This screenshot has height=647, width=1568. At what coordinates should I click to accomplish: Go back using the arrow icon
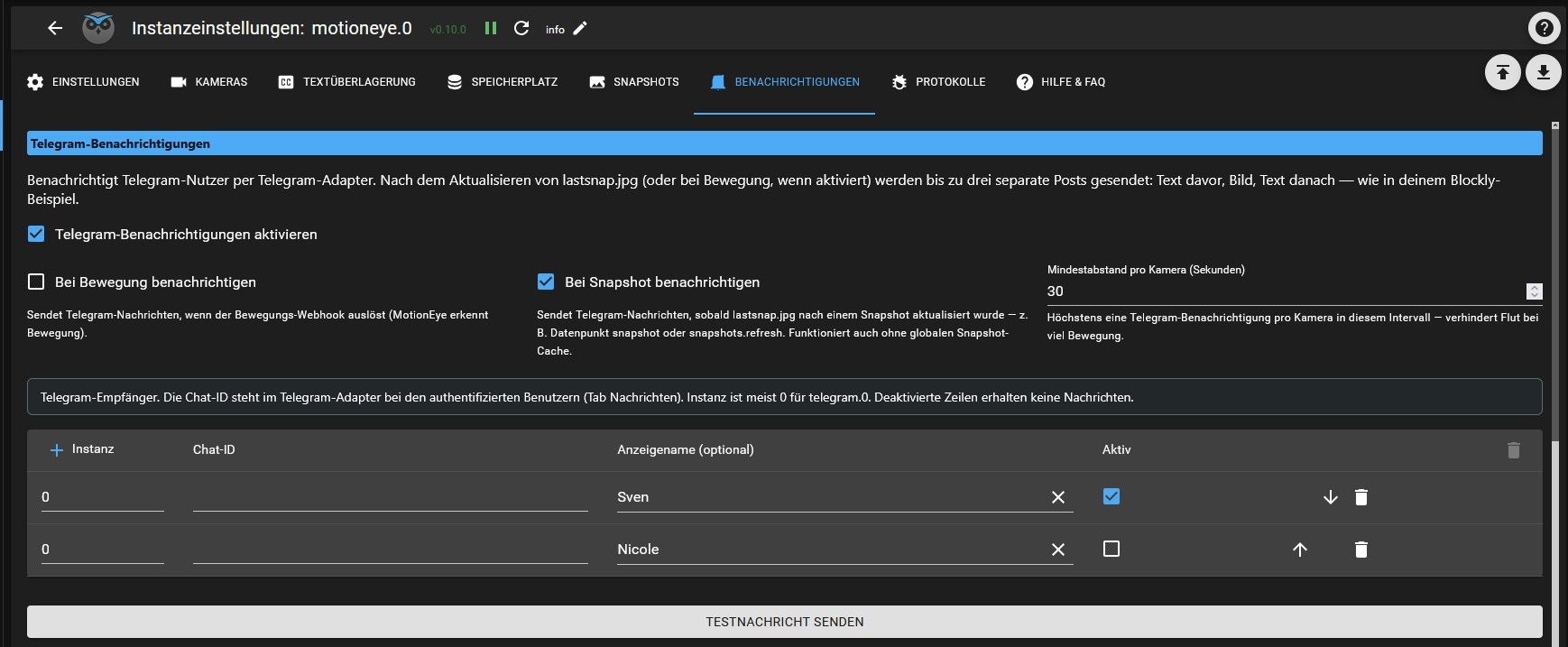pos(55,28)
